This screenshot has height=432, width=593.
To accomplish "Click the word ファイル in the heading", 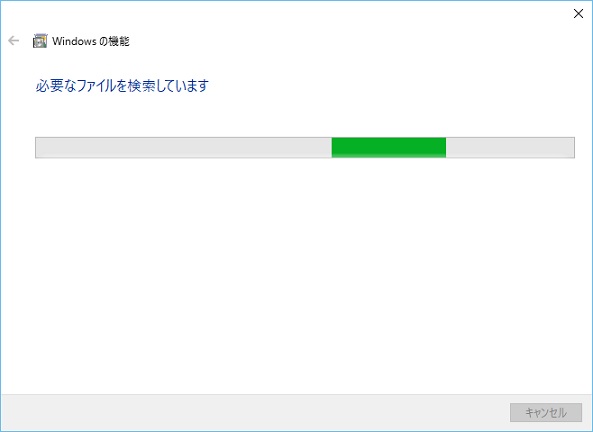I will [x=96, y=86].
